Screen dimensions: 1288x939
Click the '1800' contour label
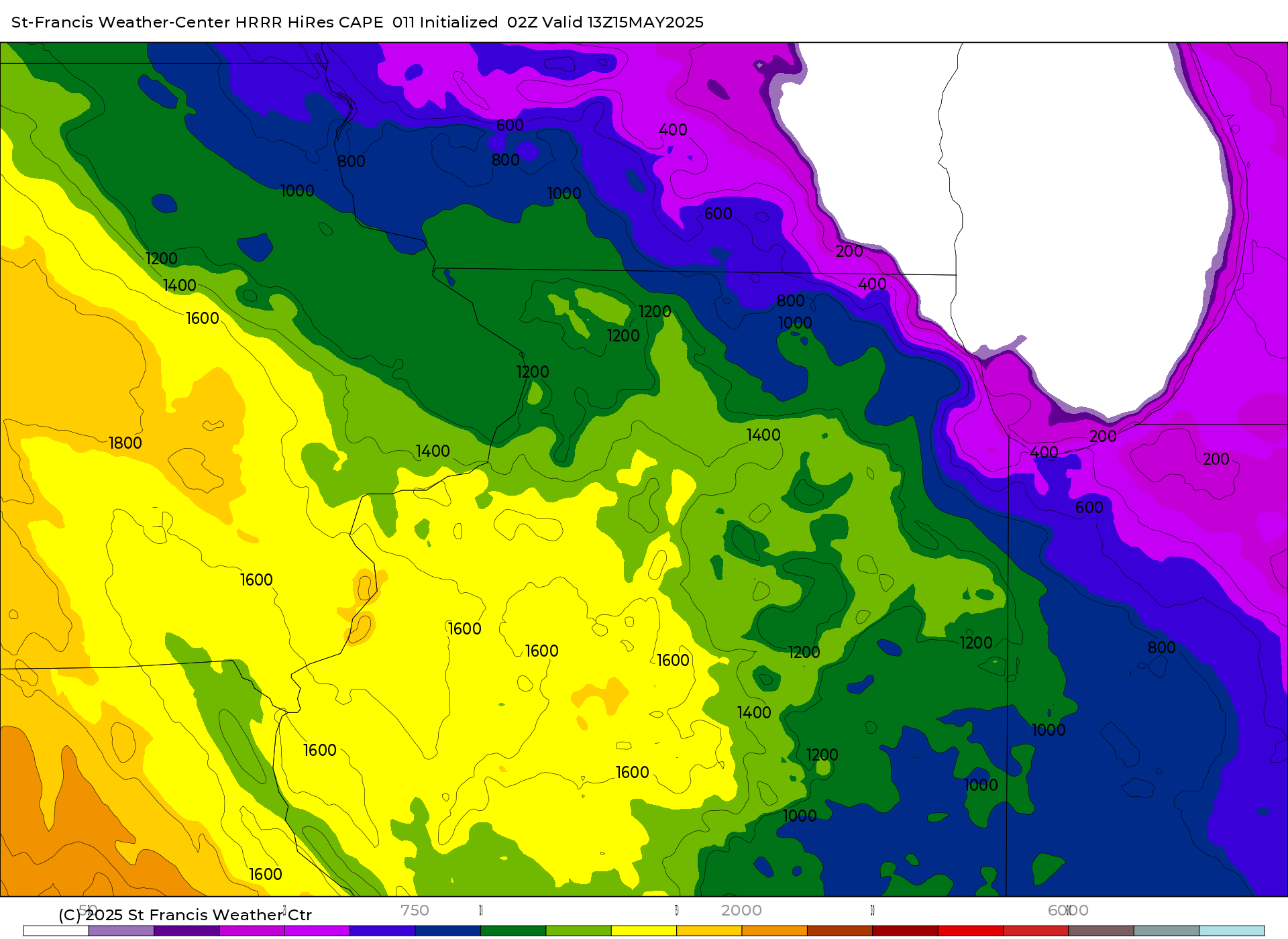coord(125,443)
